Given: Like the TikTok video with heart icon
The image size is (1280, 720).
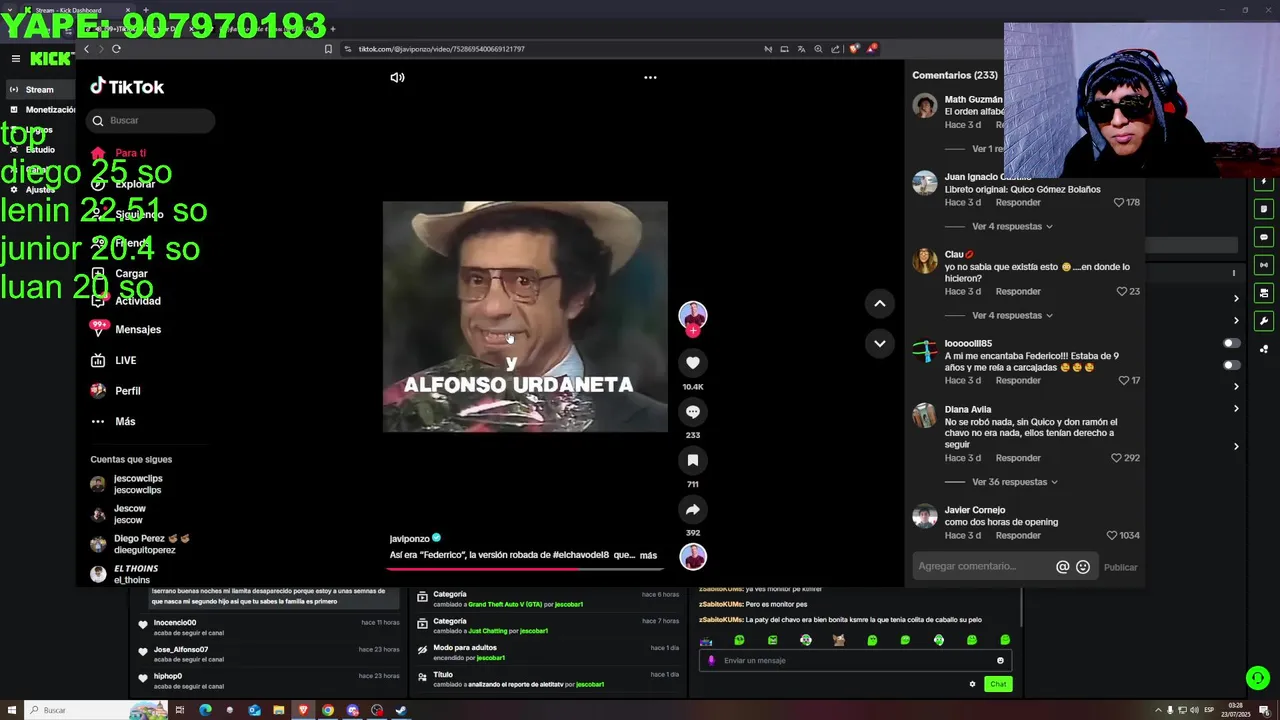Looking at the screenshot, I should pos(693,363).
